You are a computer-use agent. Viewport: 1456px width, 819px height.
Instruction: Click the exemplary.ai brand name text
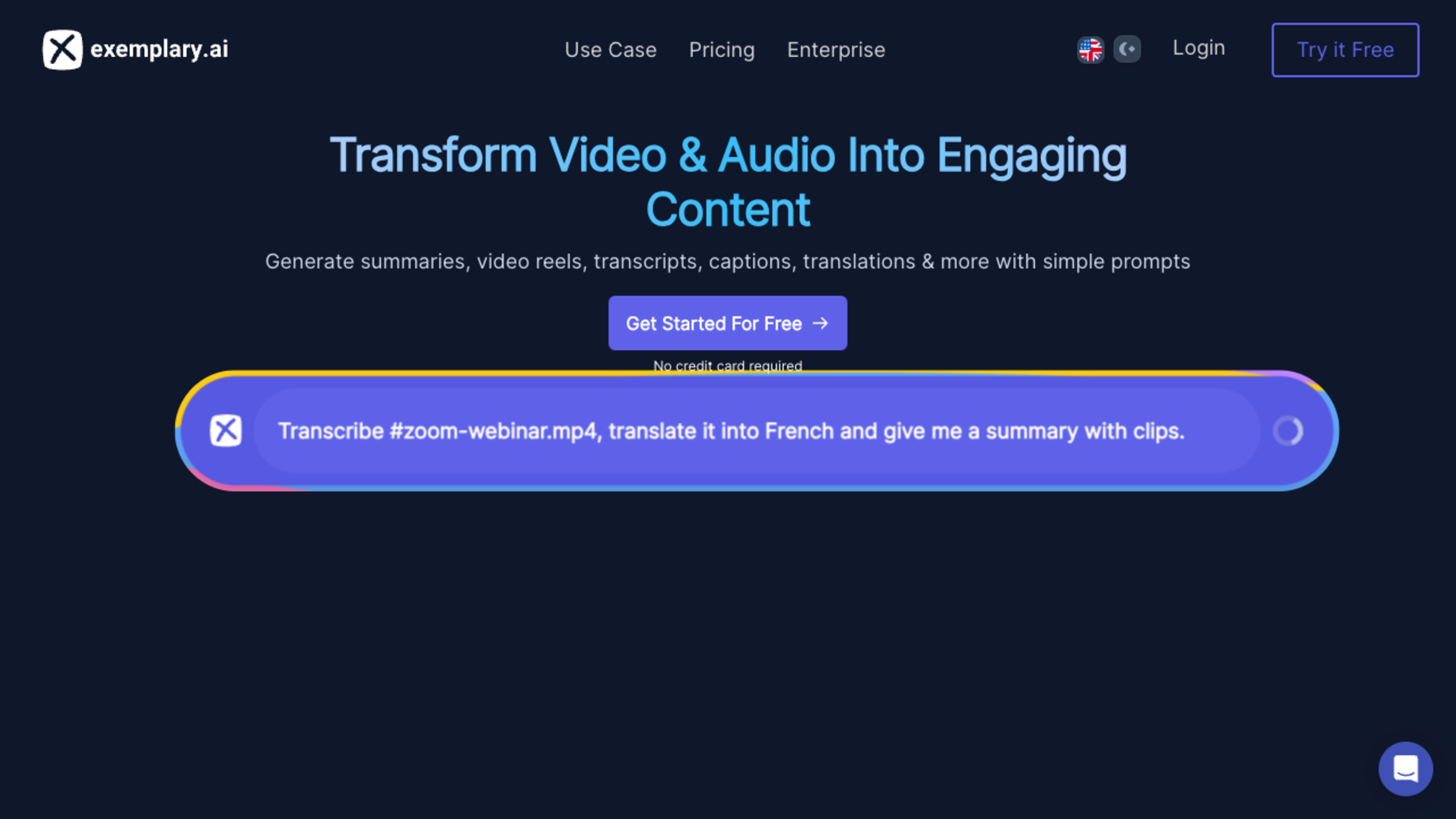pyautogui.click(x=159, y=50)
